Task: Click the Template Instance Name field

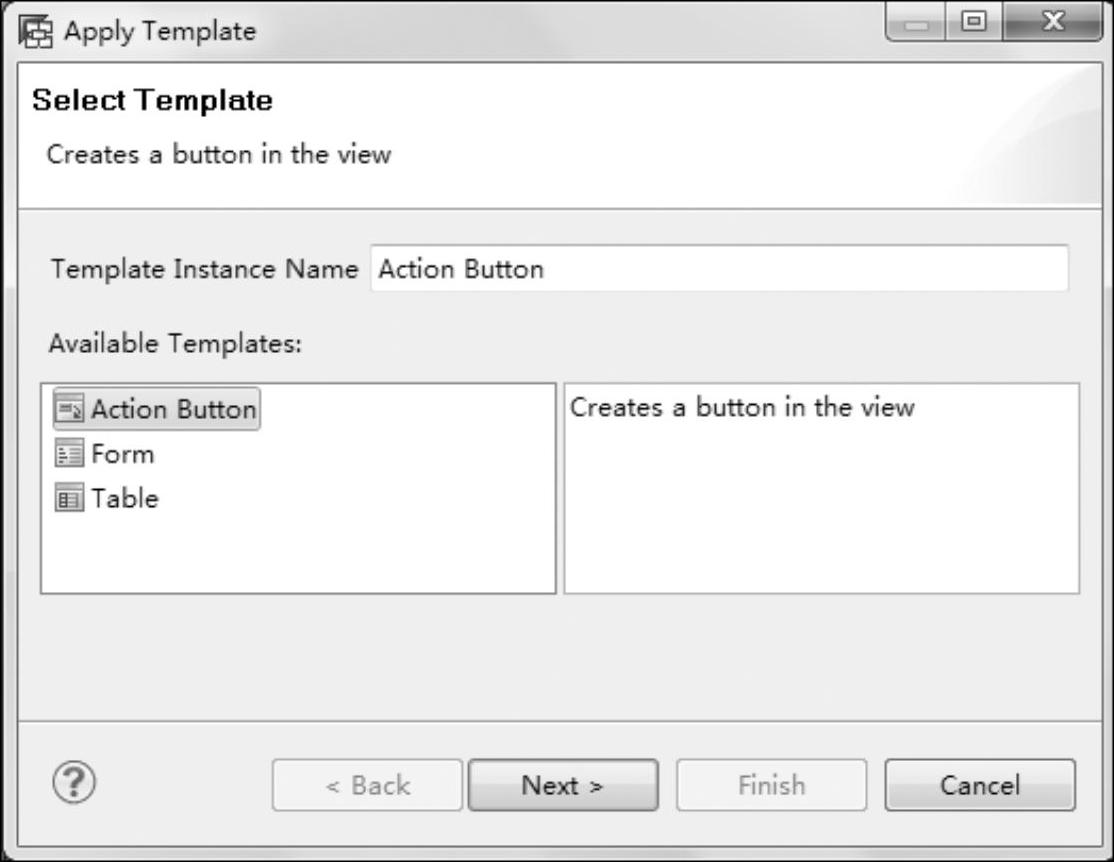Action: [x=719, y=269]
